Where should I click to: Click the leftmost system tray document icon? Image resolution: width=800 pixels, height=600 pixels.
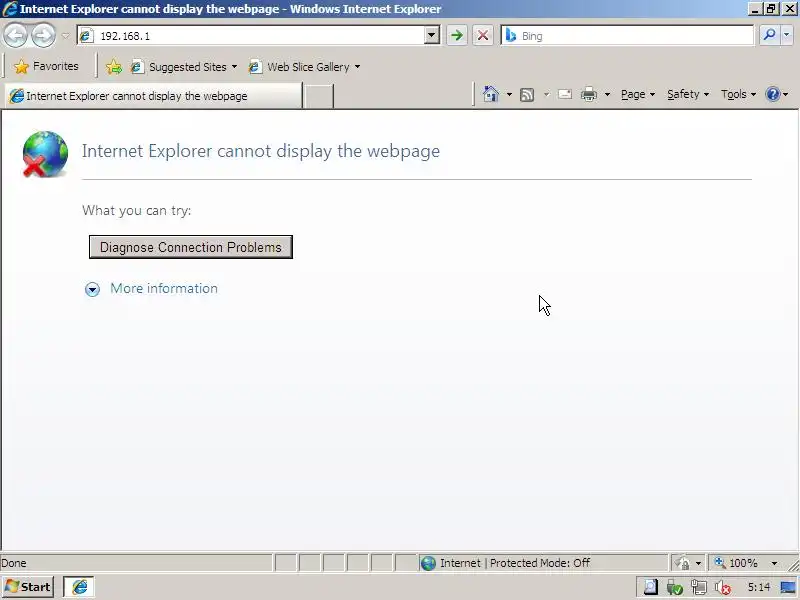(651, 588)
